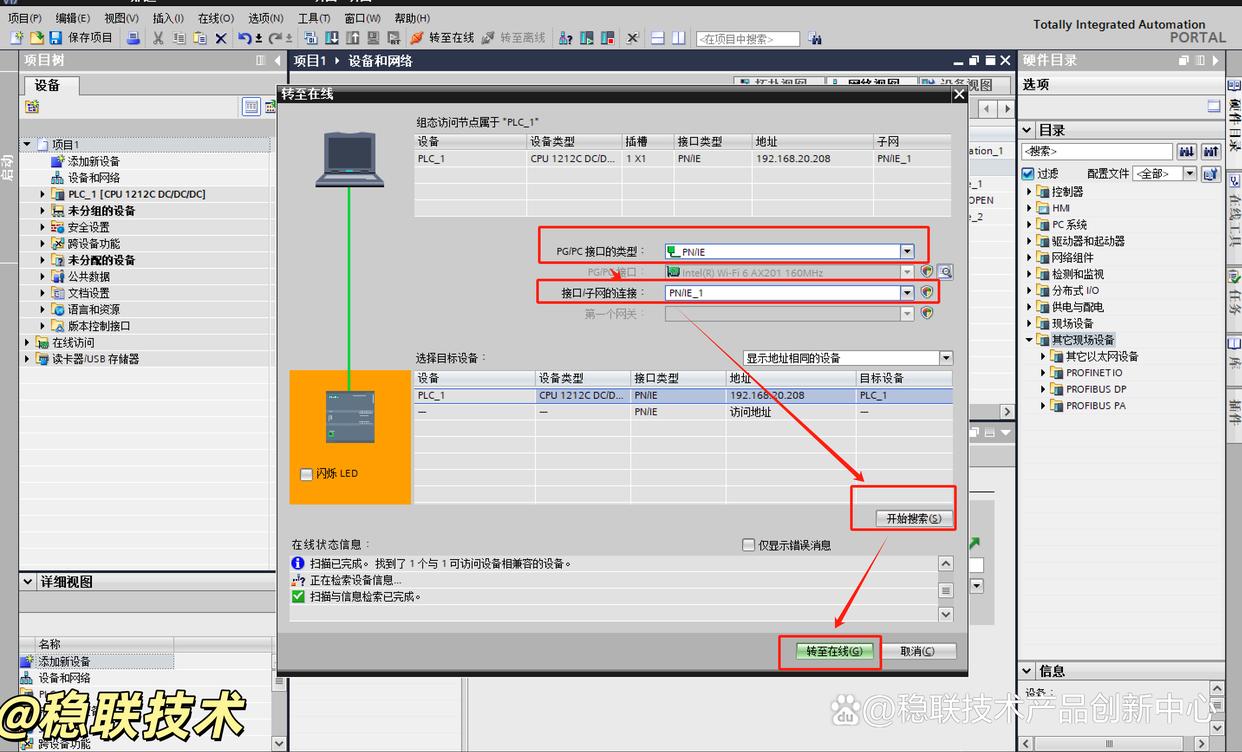Toggle the 闪烁 LED checkbox
Viewport: 1242px width, 752px height.
[x=307, y=474]
